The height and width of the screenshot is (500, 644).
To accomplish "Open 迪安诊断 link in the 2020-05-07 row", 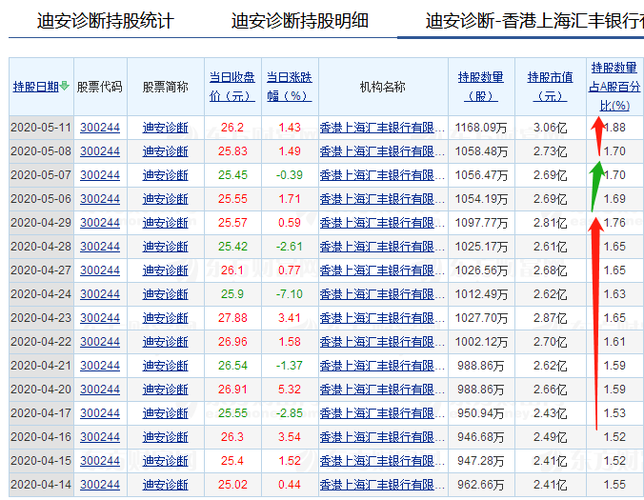I will [x=165, y=175].
